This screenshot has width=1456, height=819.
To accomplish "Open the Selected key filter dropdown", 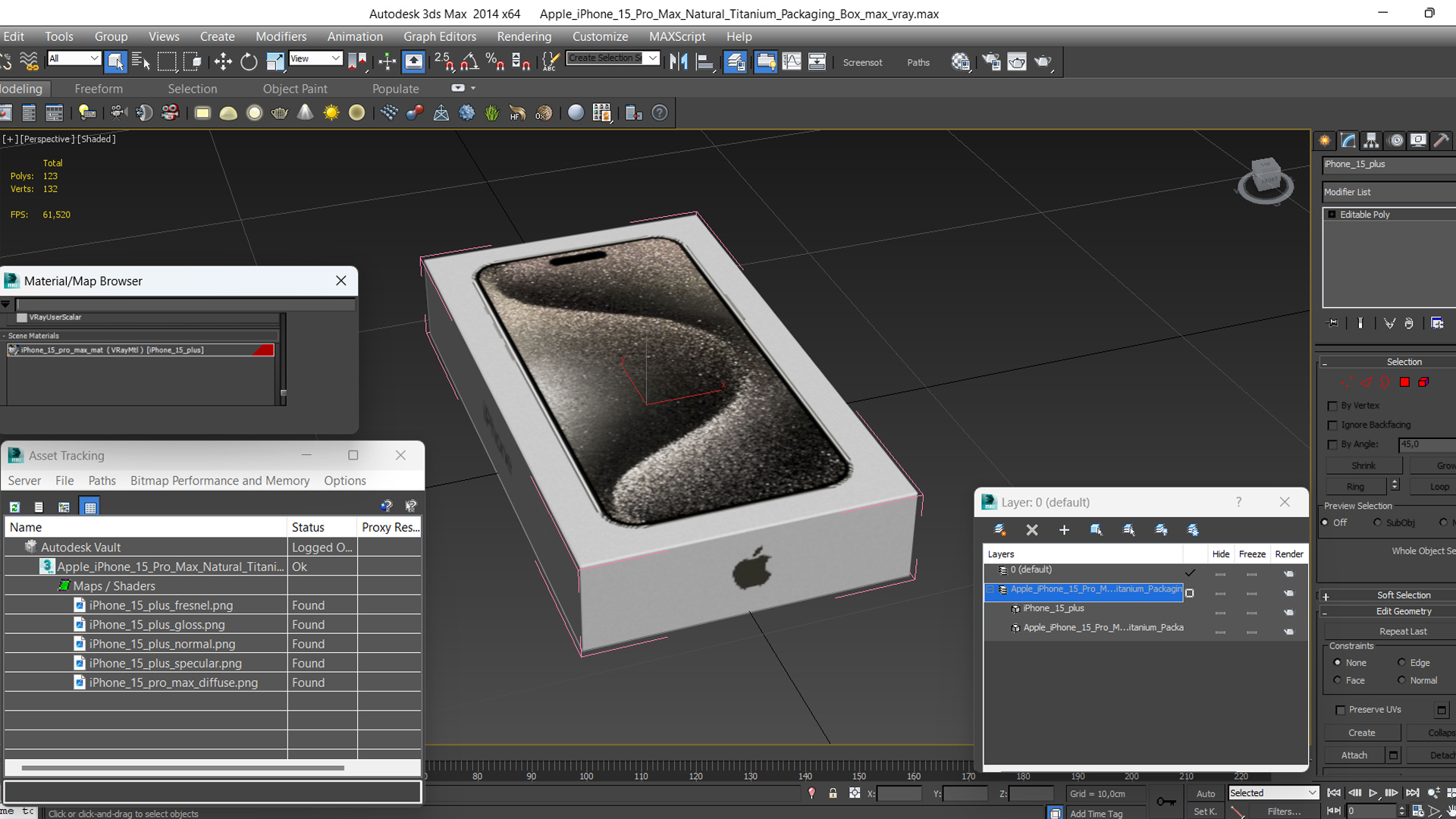I will coord(1273,792).
